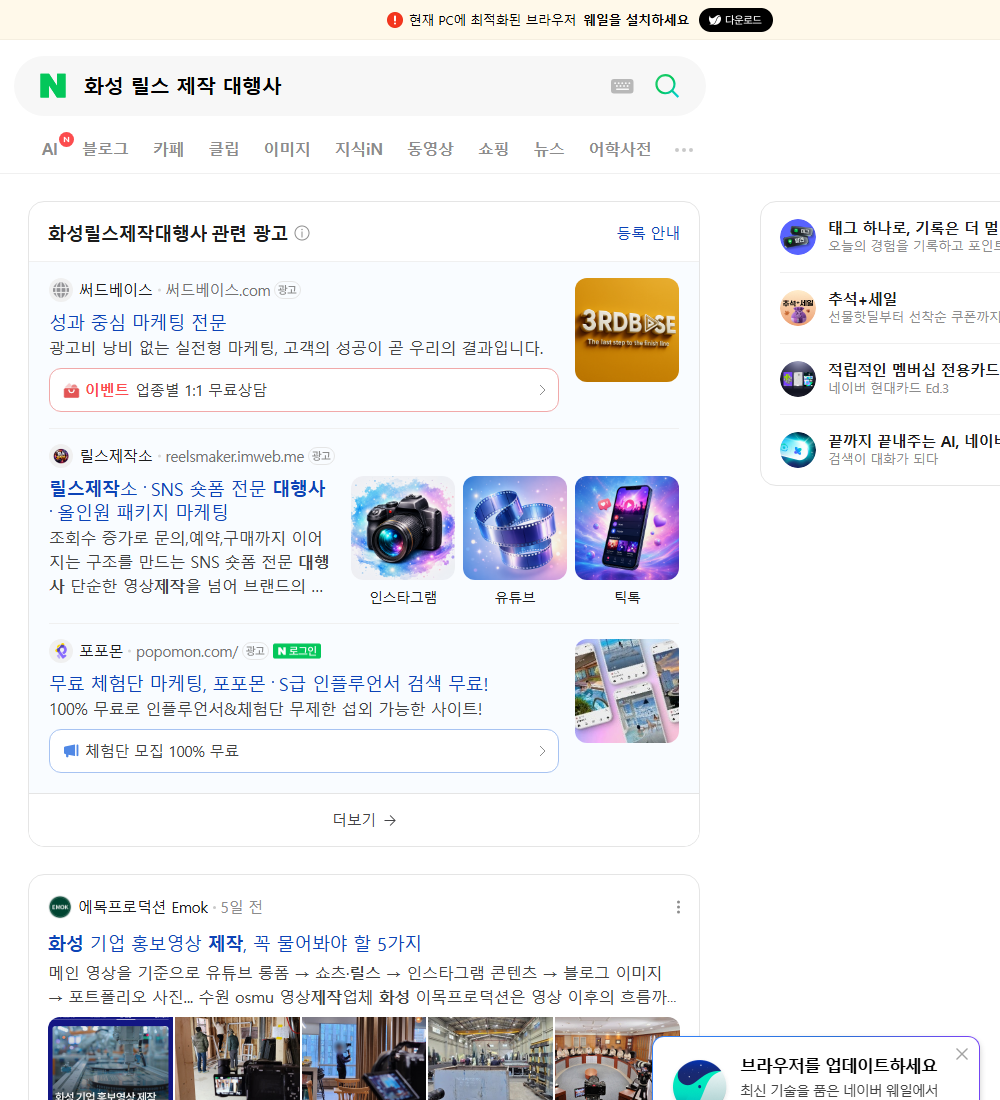
Task: Expand the 이벤트 업종별 1:1 무료상담 chevron
Action: (x=542, y=390)
